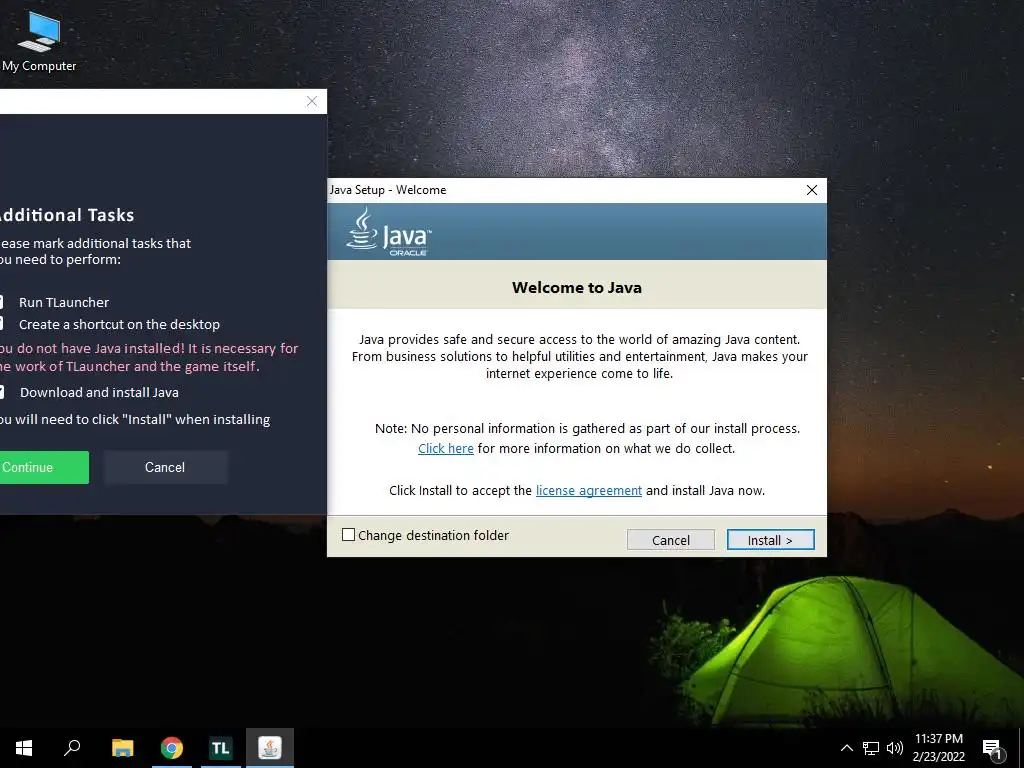Open the license agreement link

(588, 490)
